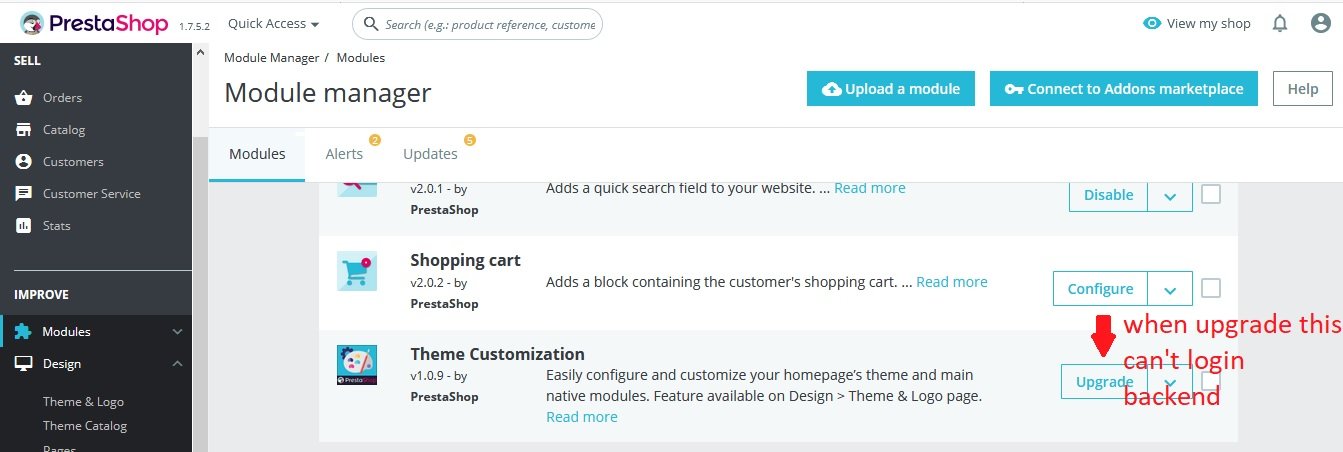Open the notifications bell
Screen dimensions: 1343x452
coord(1280,24)
